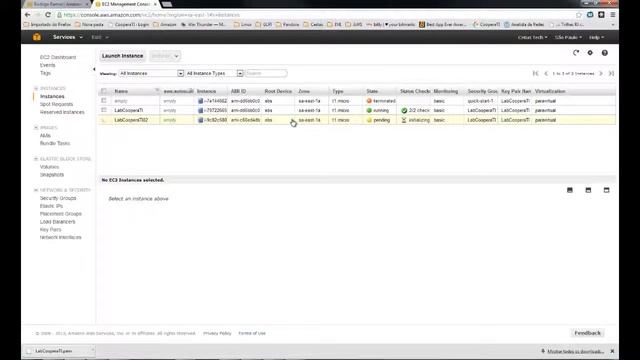Screen dimensions: 640x360
Task: Collapse the NETWORK & SECURITY section
Action: click(x=36, y=190)
